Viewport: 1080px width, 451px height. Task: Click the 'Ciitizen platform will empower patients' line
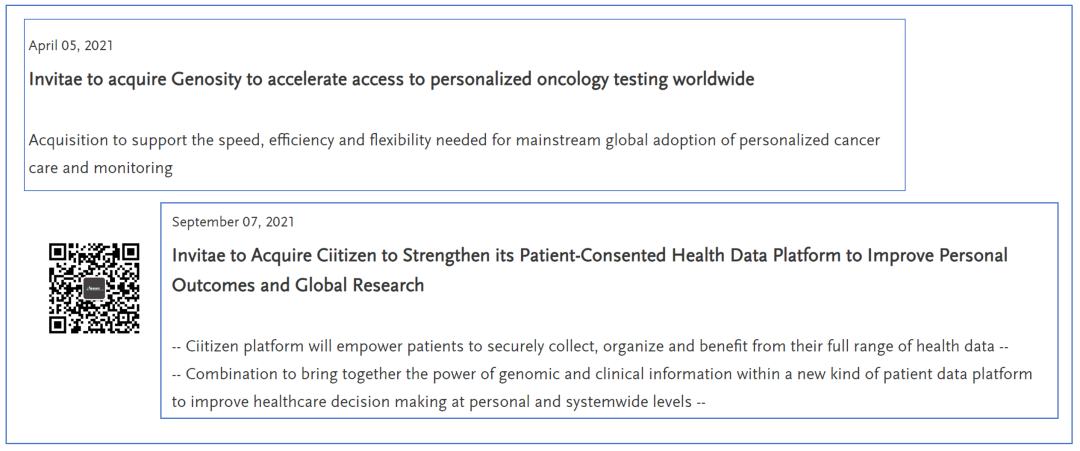point(590,346)
